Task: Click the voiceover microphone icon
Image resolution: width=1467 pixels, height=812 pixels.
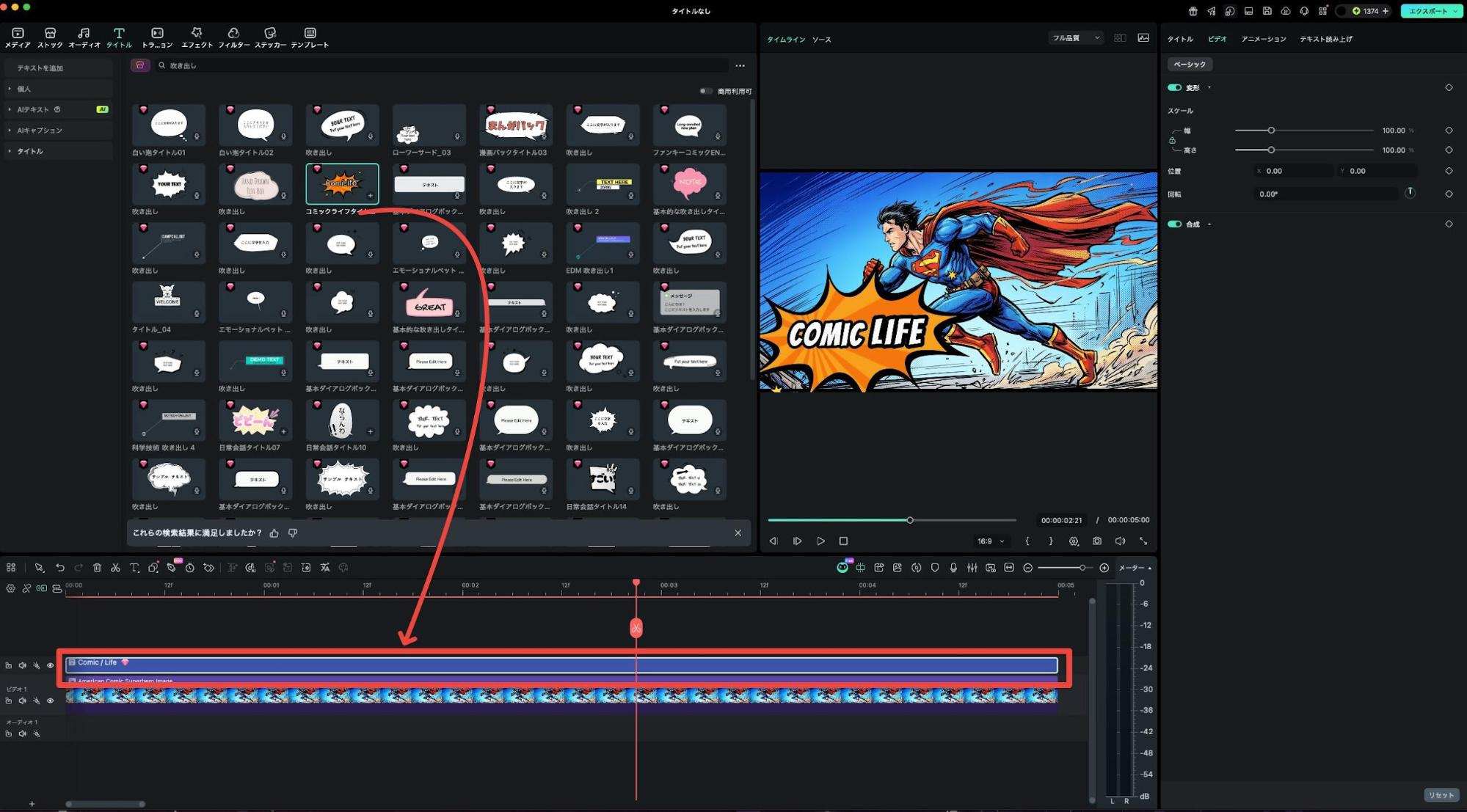Action: tap(953, 568)
